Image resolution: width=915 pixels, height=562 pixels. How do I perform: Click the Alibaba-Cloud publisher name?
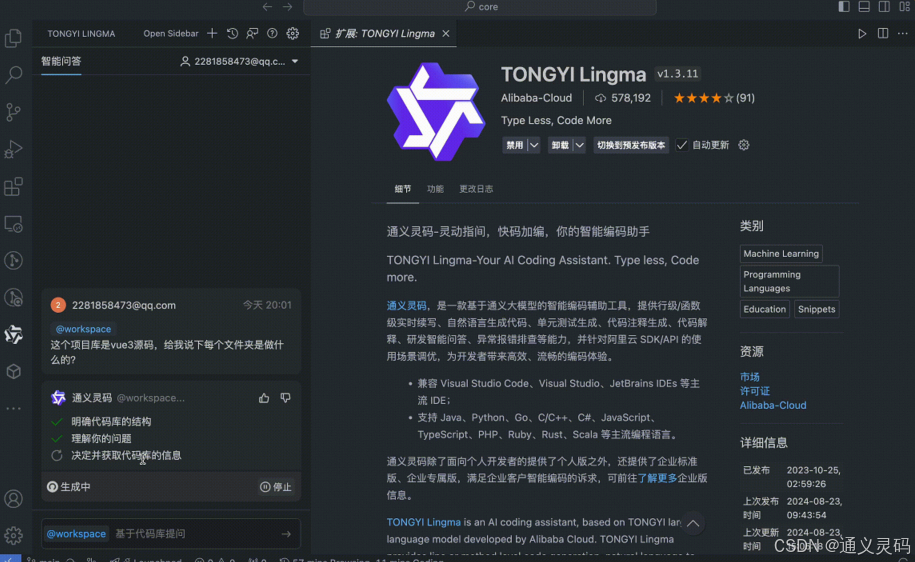(x=536, y=98)
